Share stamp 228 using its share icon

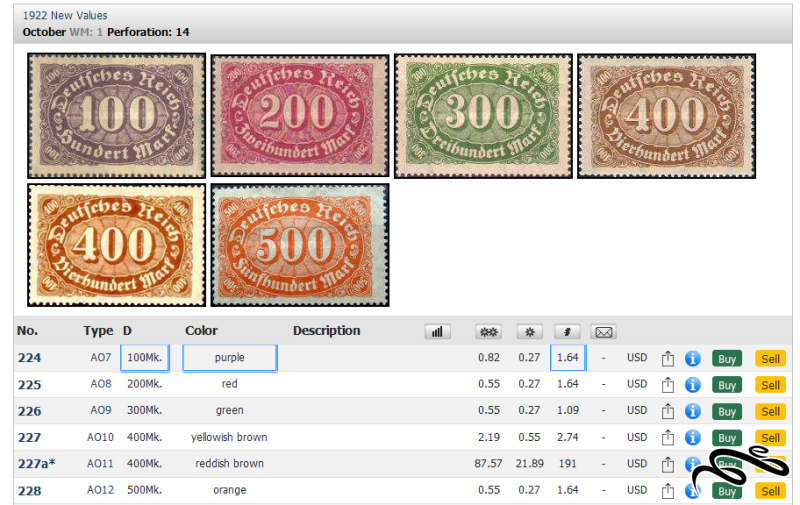coord(667,491)
